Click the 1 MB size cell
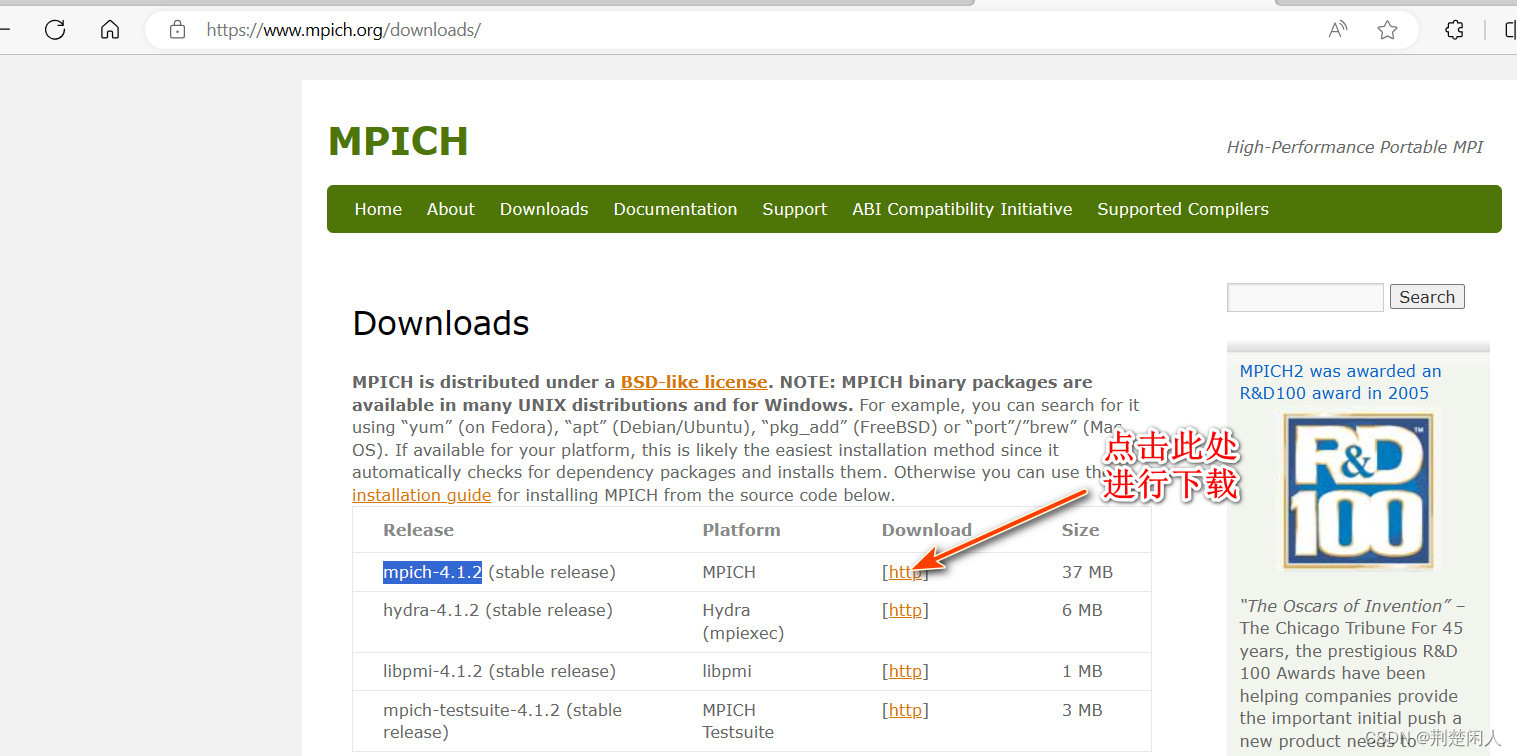The width and height of the screenshot is (1517, 756). click(x=1082, y=671)
